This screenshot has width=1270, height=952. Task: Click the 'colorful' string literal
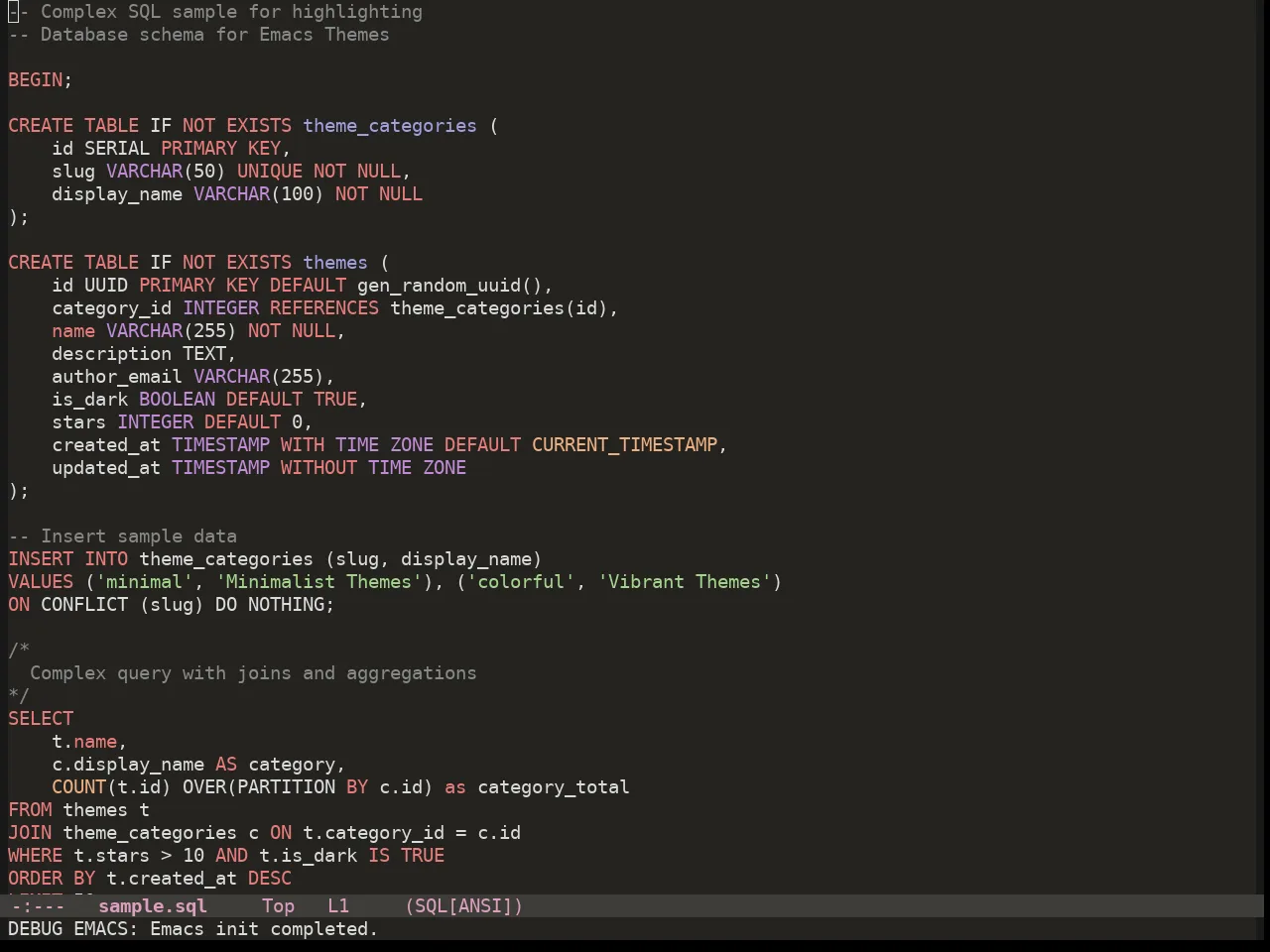pos(521,582)
